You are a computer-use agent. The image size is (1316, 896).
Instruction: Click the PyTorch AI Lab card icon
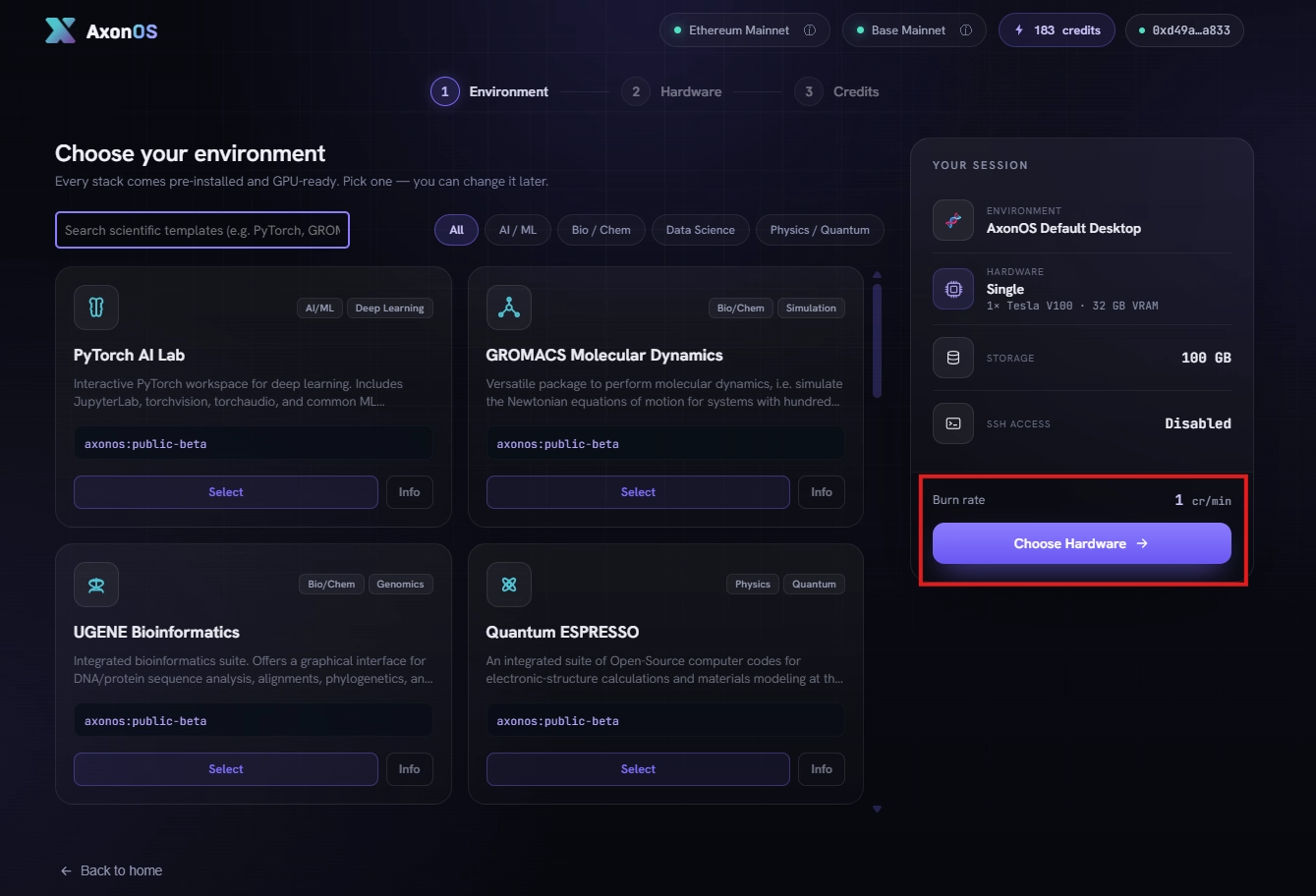pos(96,308)
